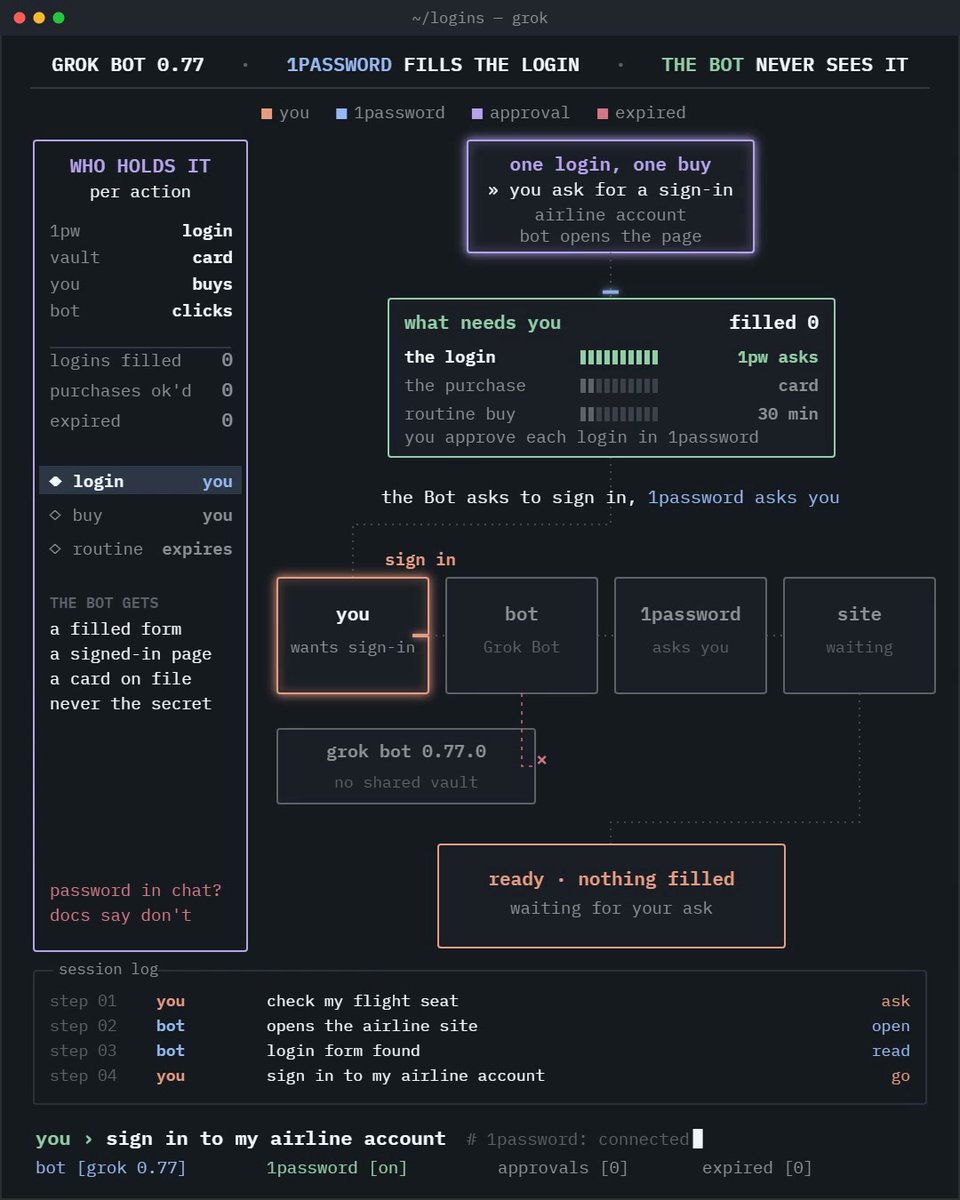Select the "1password asks you" flow box
Image resolution: width=960 pixels, height=1200 pixels.
[690, 635]
